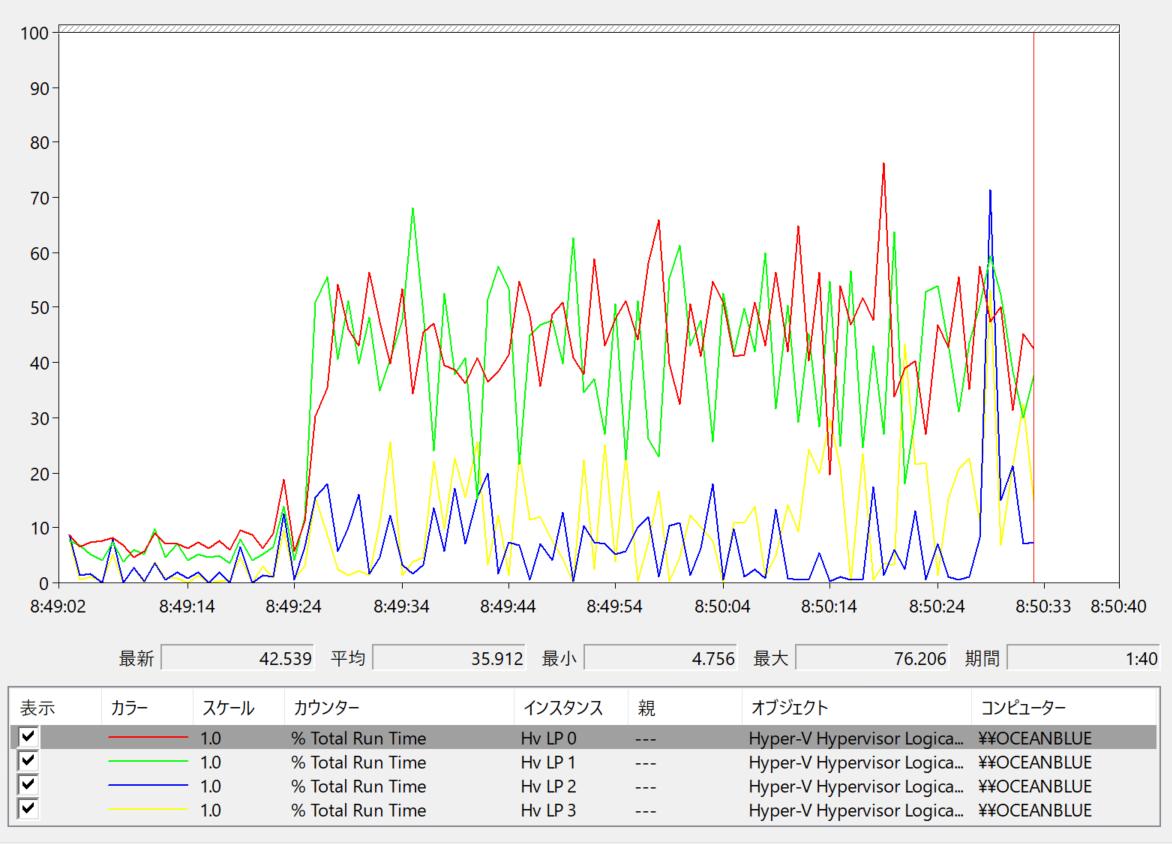Screen dimensions: 1172x844
Task: Click the 8:50:33 time axis label
Action: 1043,606
